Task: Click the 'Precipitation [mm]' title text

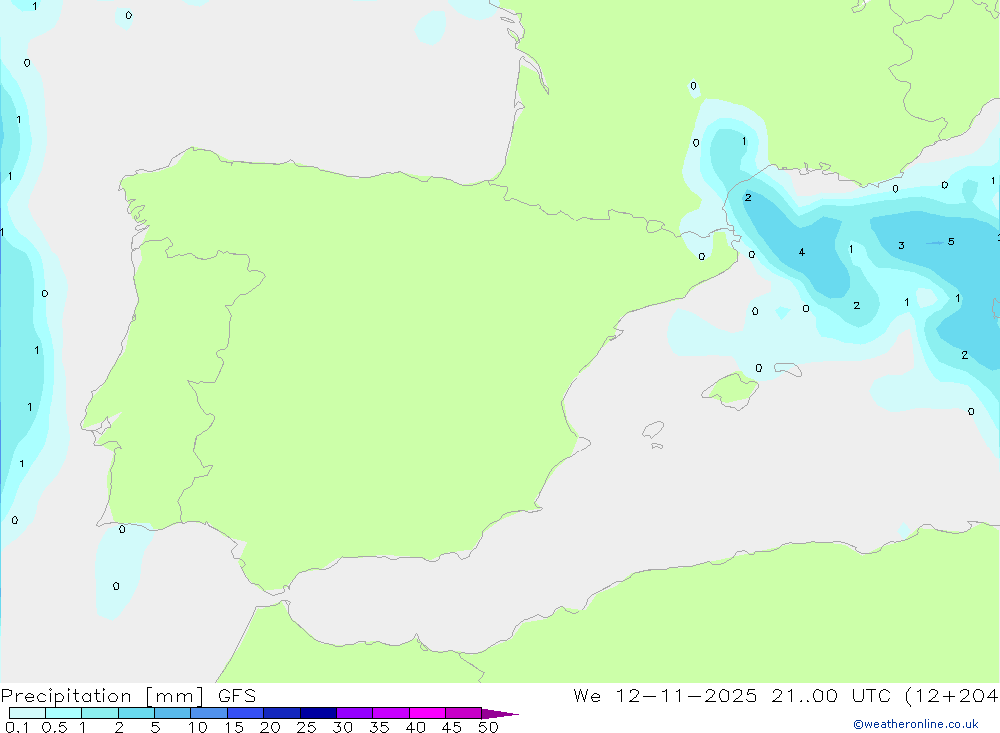Action: pos(102,695)
